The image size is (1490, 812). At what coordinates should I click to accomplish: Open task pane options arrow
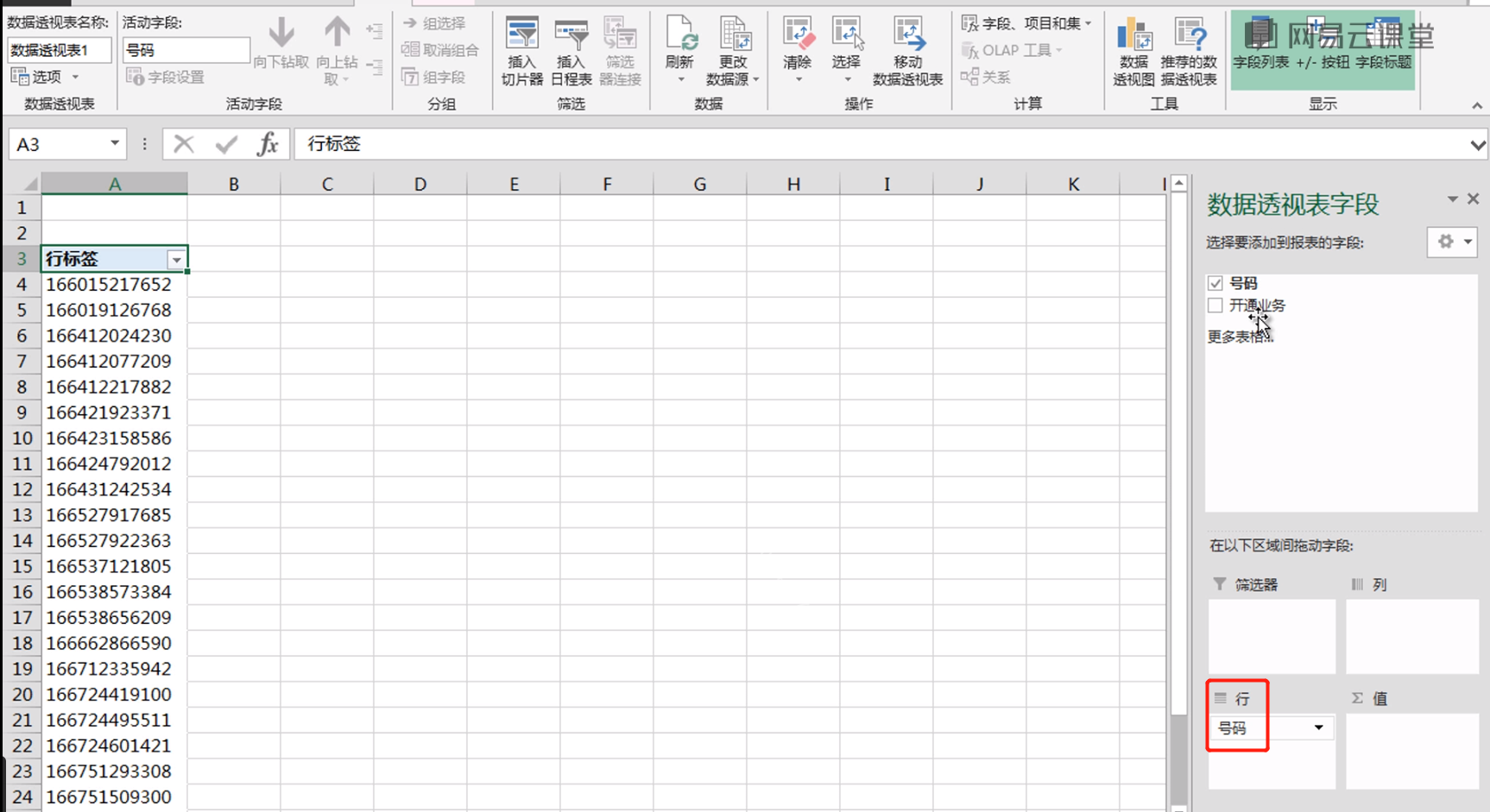(1453, 199)
